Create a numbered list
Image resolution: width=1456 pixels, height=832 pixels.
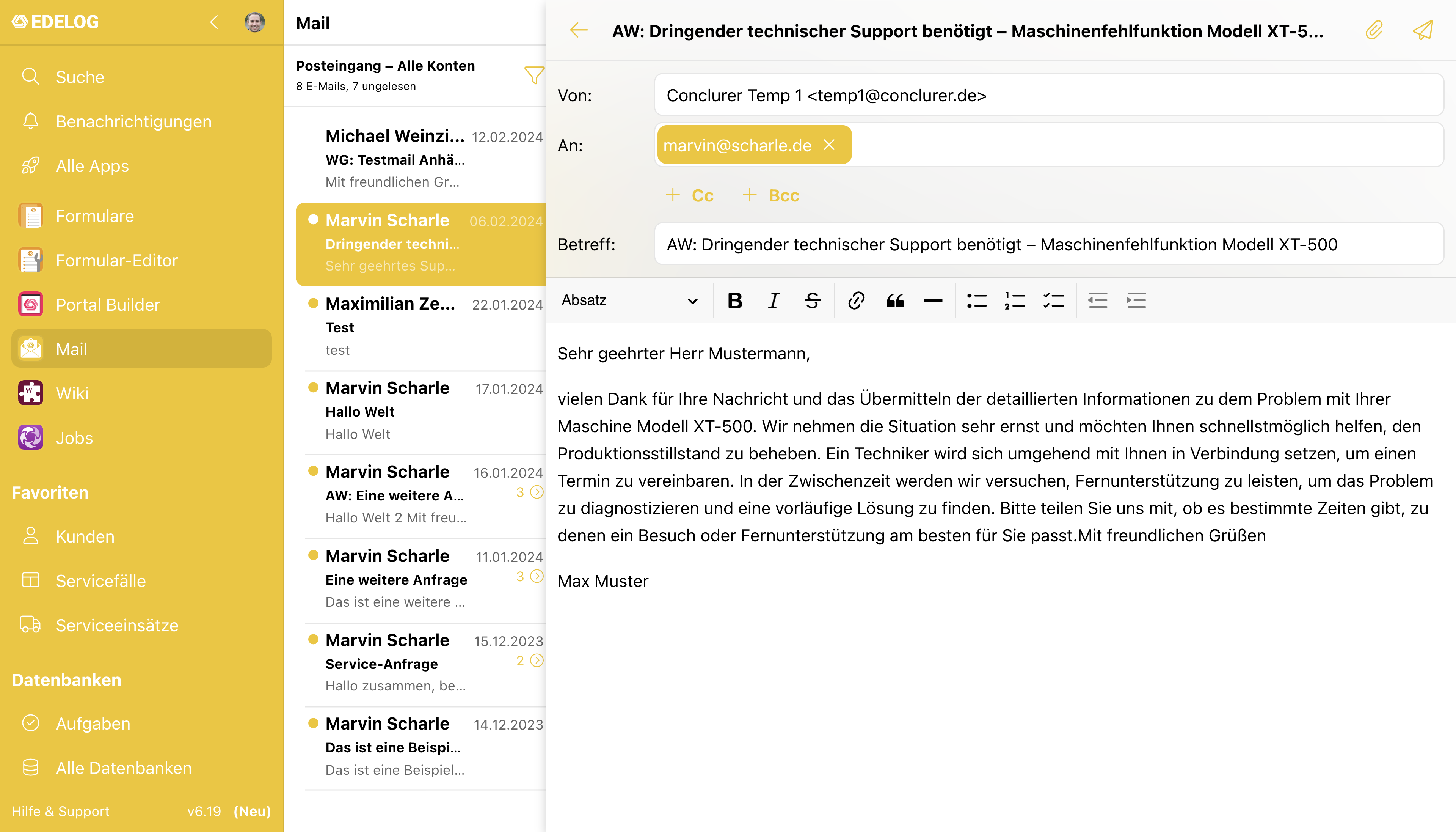point(1015,300)
